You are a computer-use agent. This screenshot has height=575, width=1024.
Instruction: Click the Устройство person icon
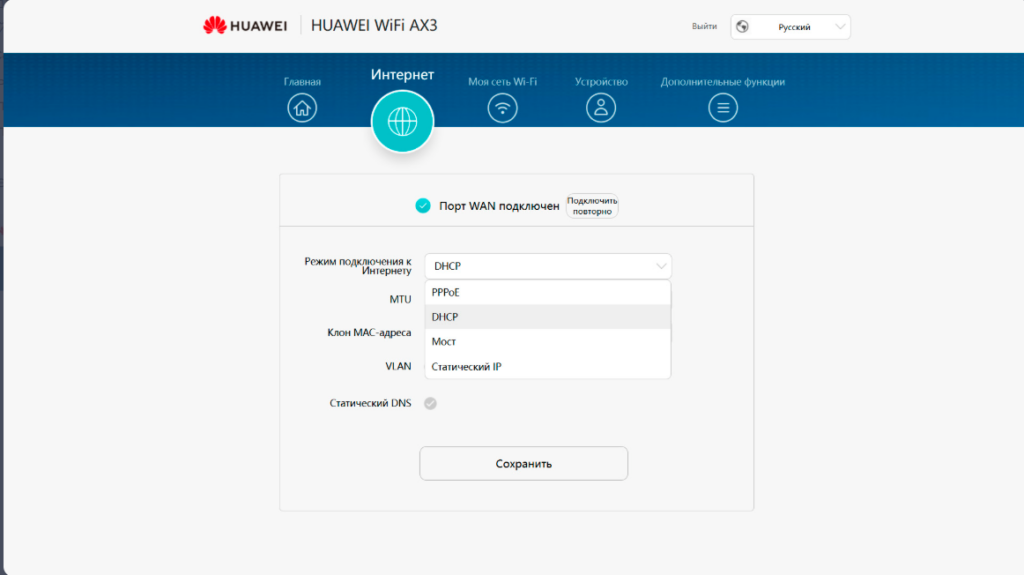pos(601,108)
